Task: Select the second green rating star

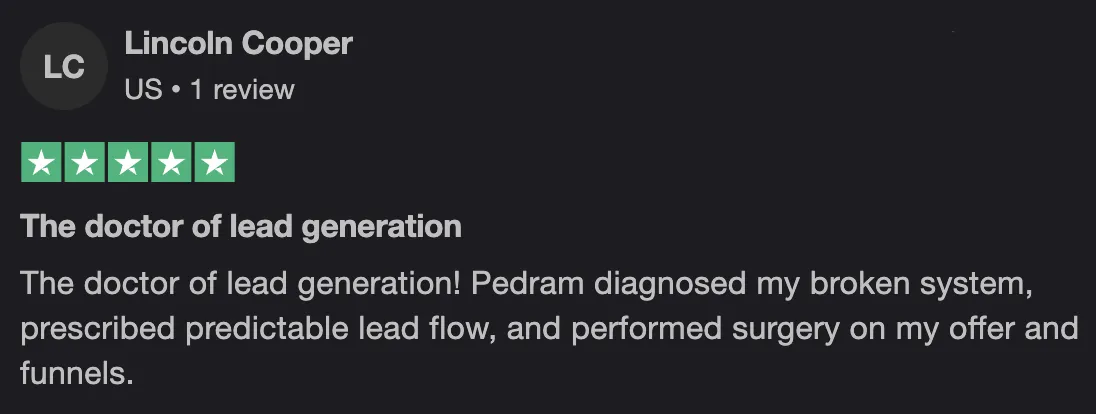Action: click(x=85, y=162)
